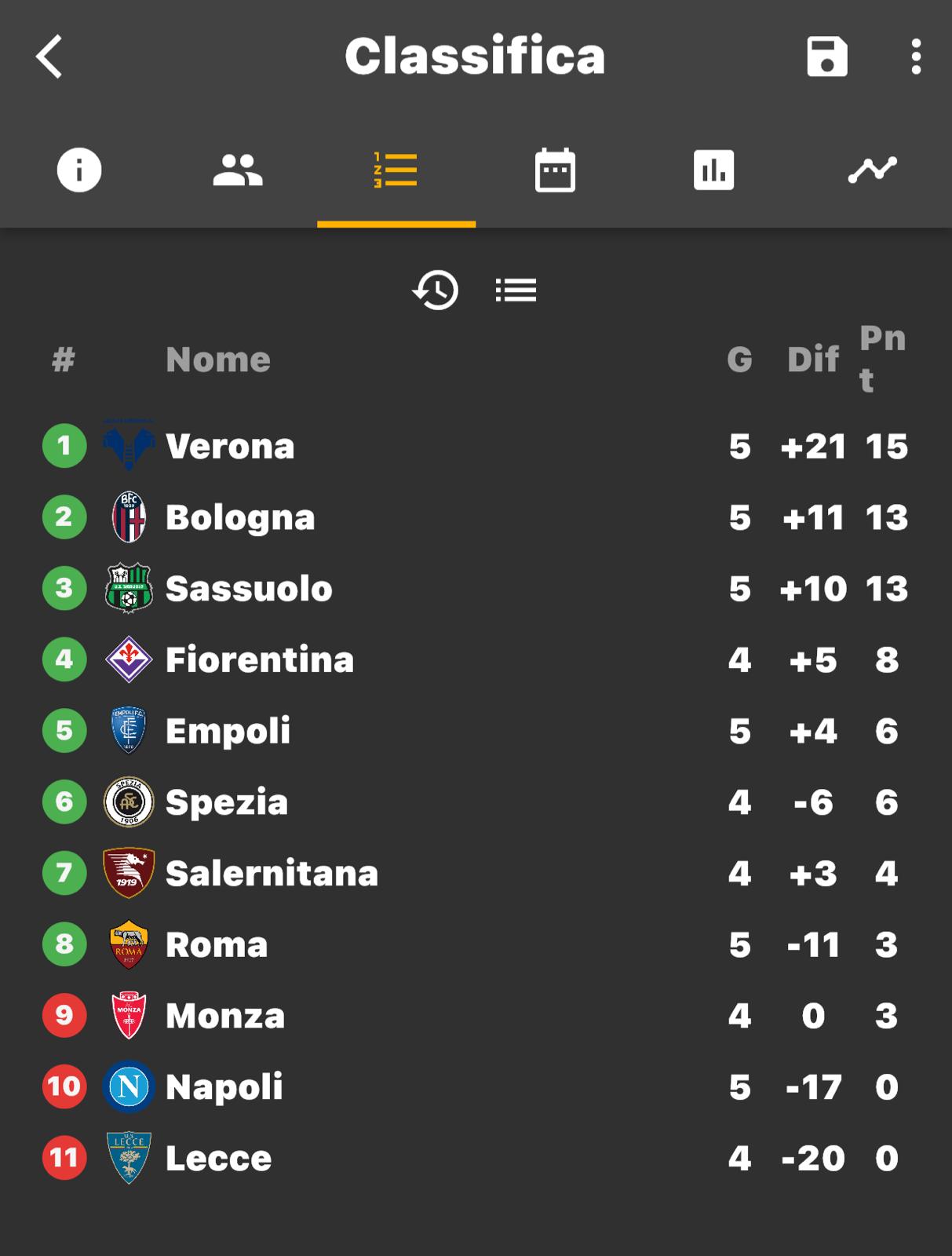
Task: Toggle compact list view icon
Action: 516,290
